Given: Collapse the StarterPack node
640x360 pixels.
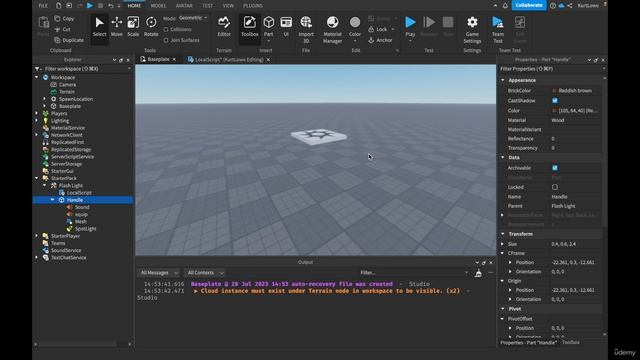Looking at the screenshot, I should [x=37, y=178].
